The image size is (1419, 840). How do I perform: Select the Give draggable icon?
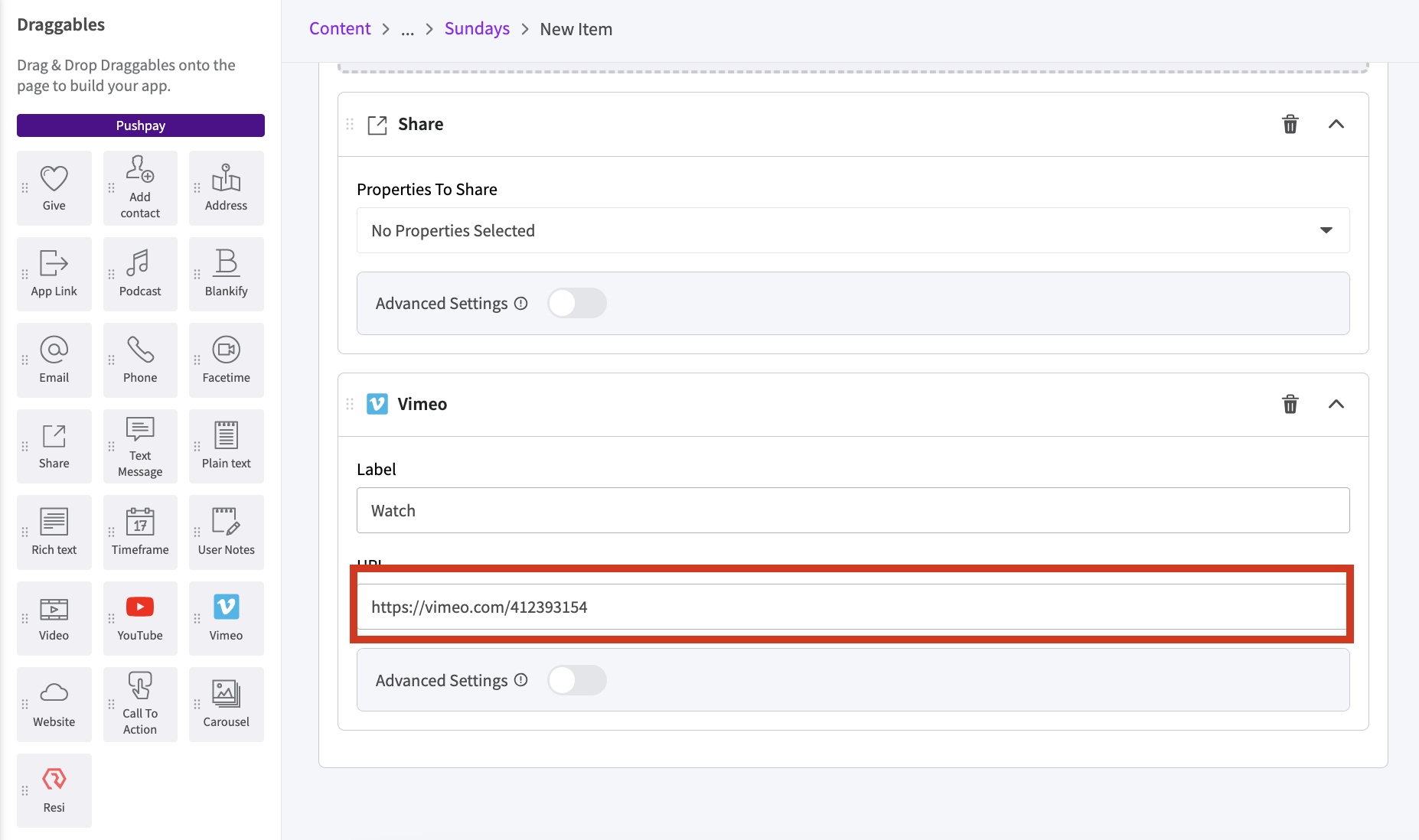tap(54, 187)
